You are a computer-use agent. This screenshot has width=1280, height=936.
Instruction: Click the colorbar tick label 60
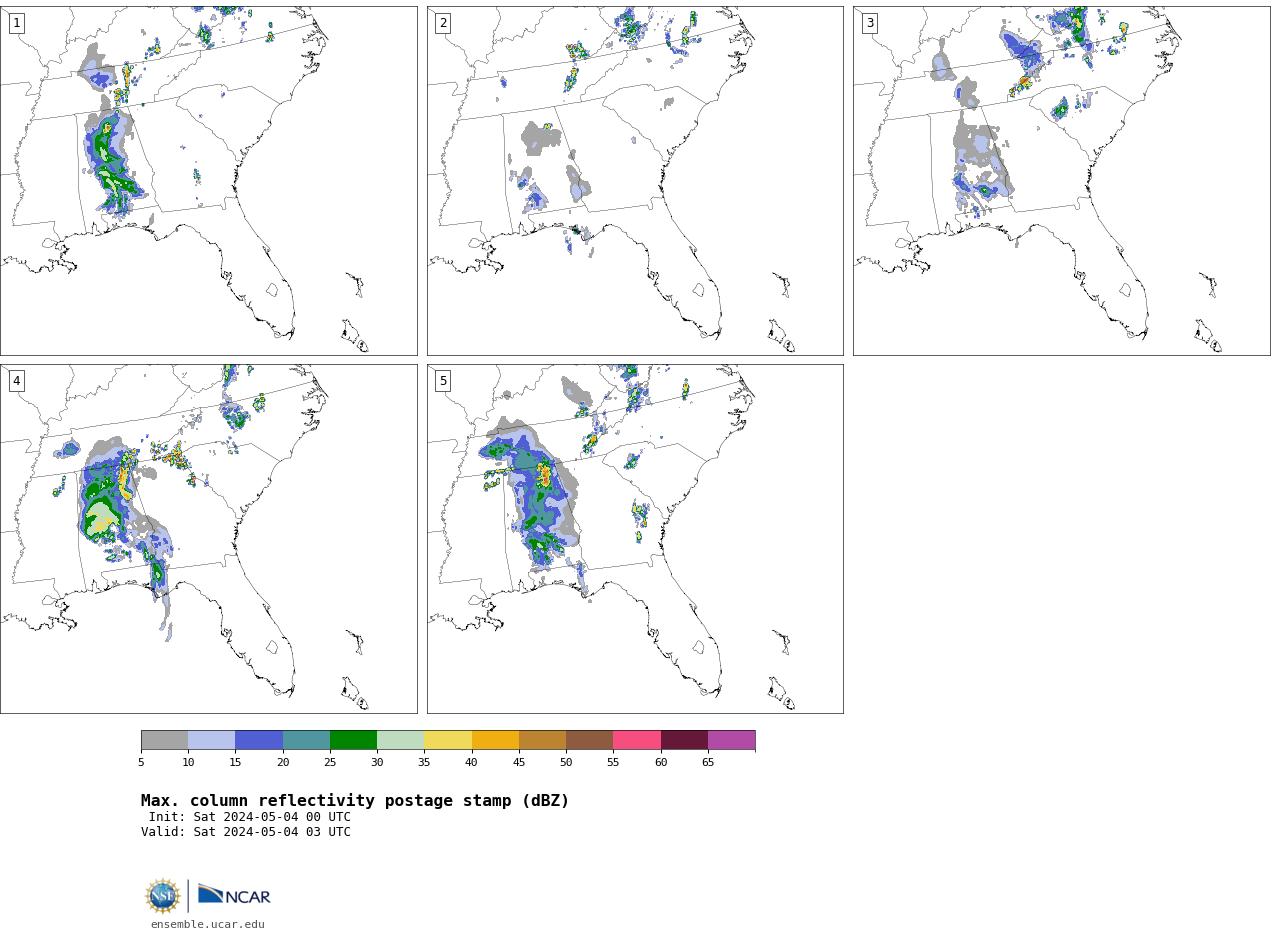tap(661, 763)
